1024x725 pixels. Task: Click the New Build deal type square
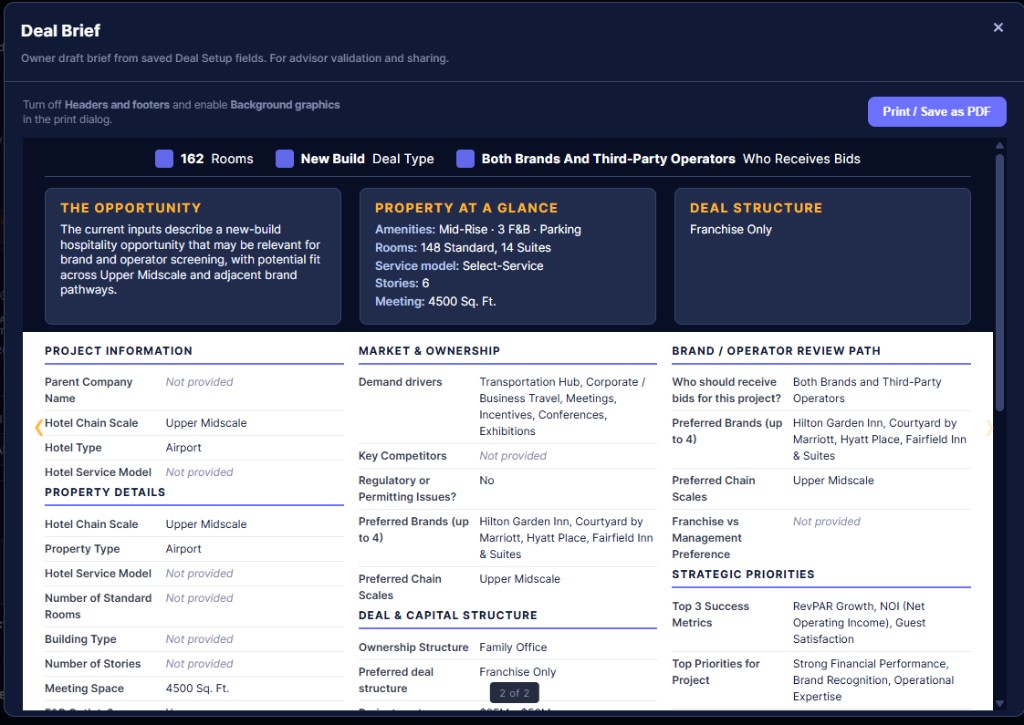coord(285,159)
